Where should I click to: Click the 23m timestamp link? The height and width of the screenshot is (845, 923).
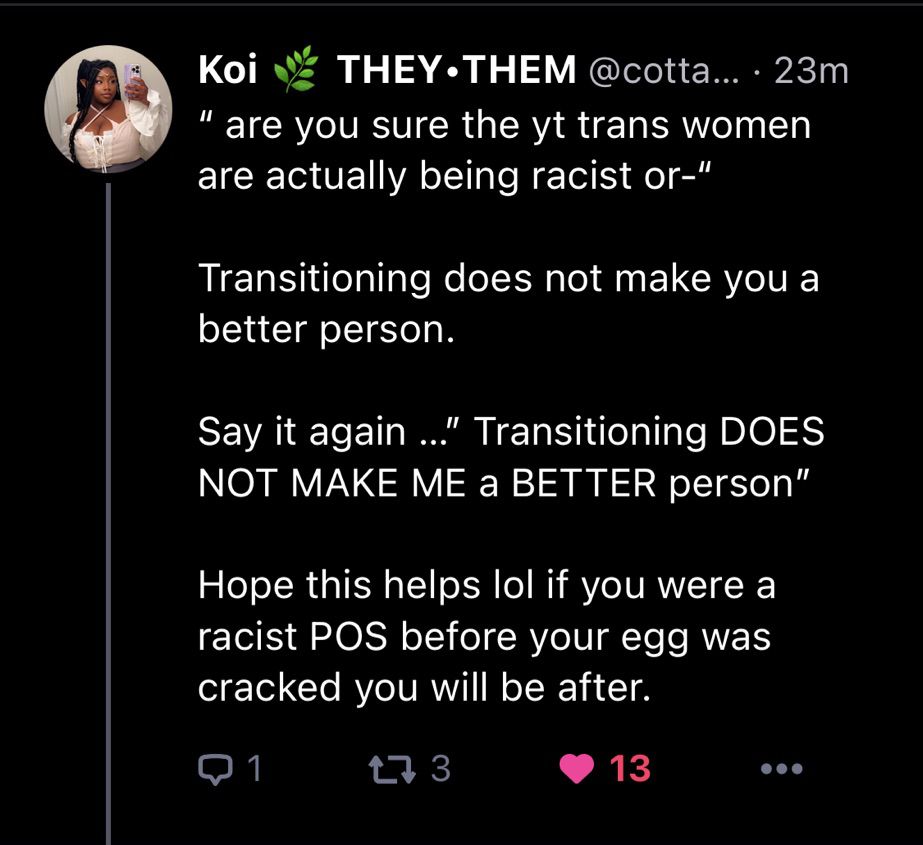[812, 70]
